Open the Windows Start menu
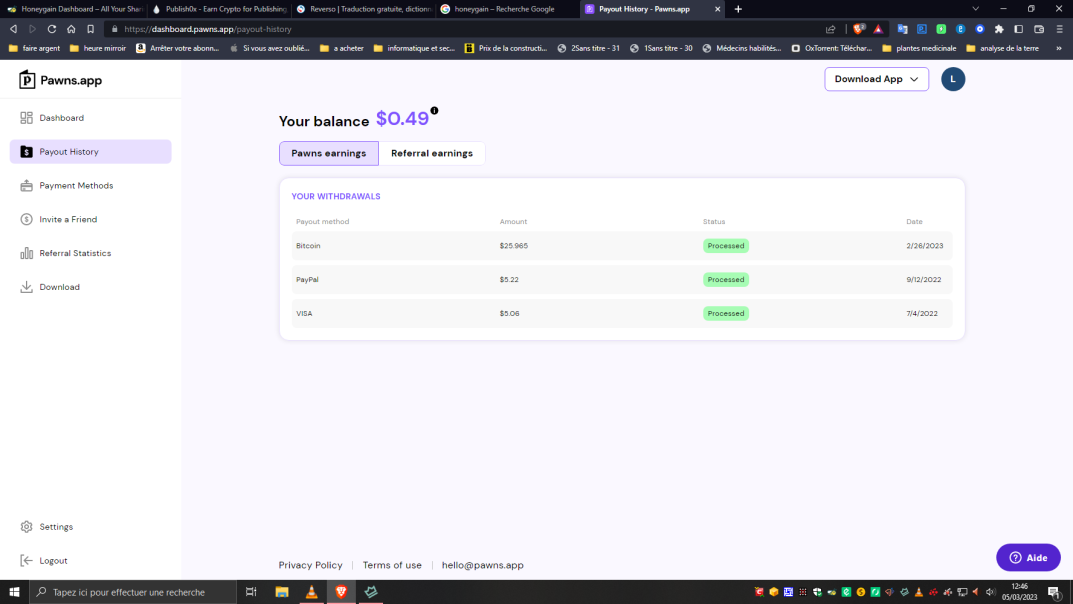The height and width of the screenshot is (604, 1073). click(14, 592)
